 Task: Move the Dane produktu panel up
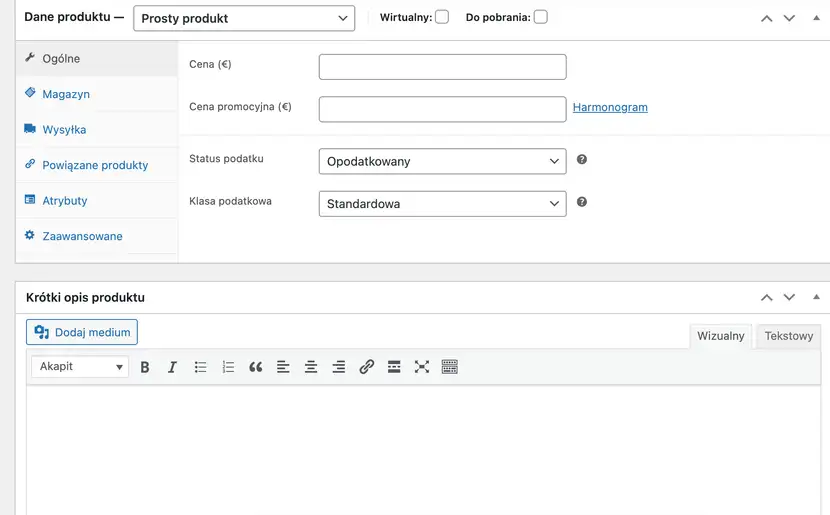[766, 19]
